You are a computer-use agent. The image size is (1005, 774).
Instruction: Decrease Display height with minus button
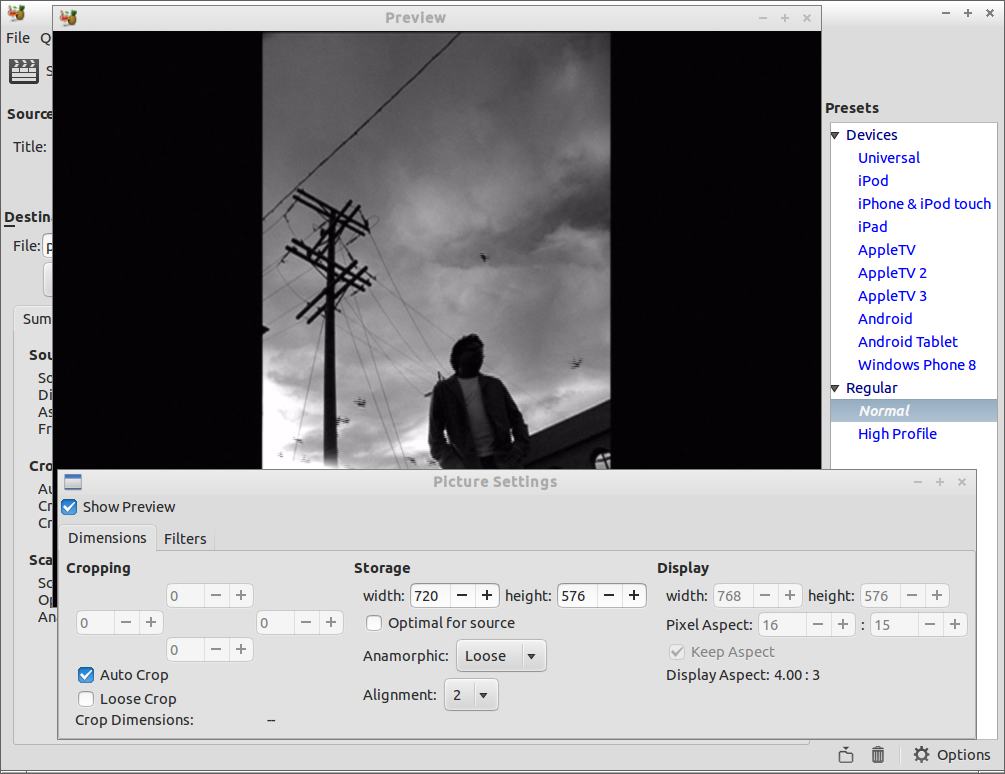pyautogui.click(x=912, y=596)
